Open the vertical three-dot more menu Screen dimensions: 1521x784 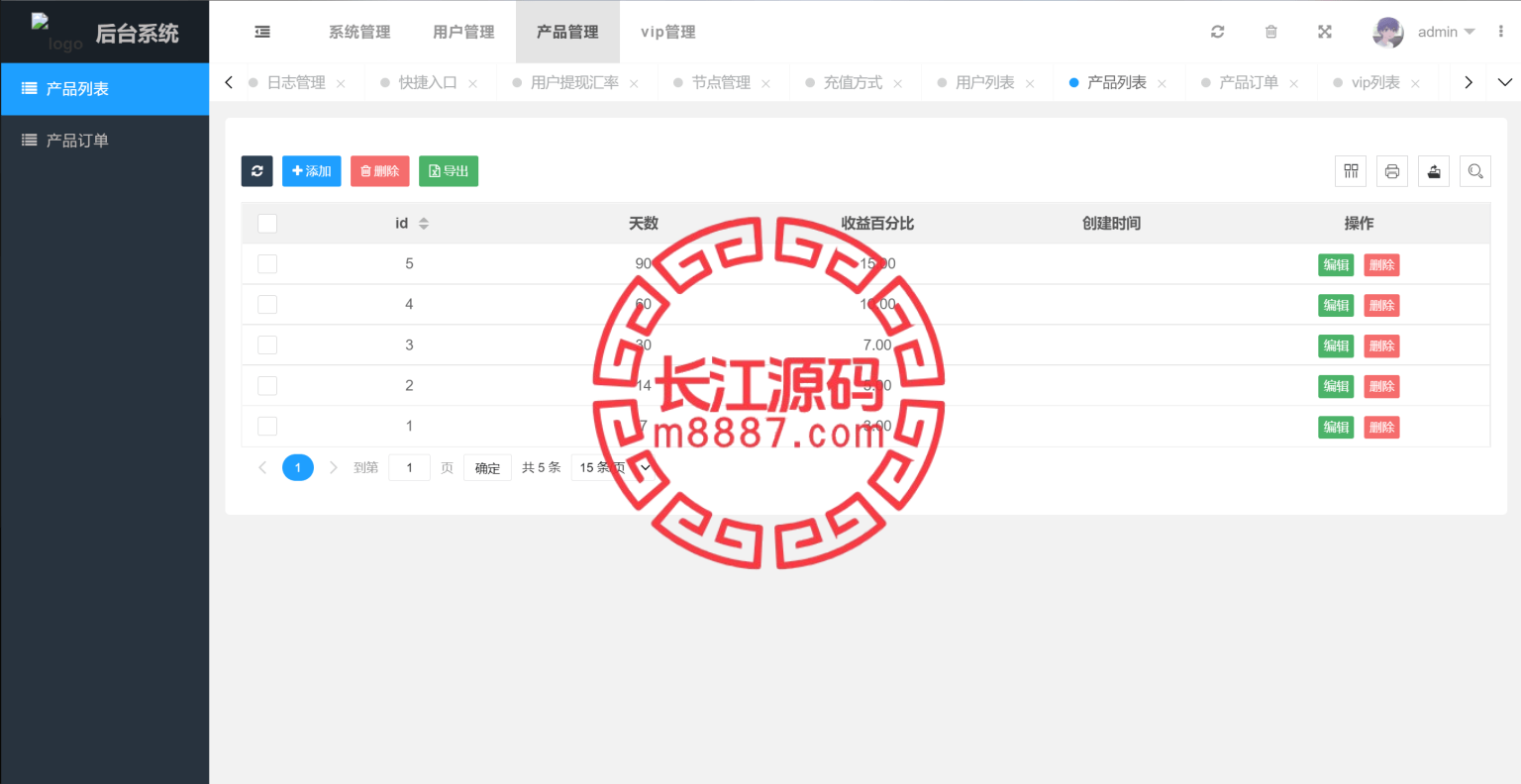(1501, 32)
